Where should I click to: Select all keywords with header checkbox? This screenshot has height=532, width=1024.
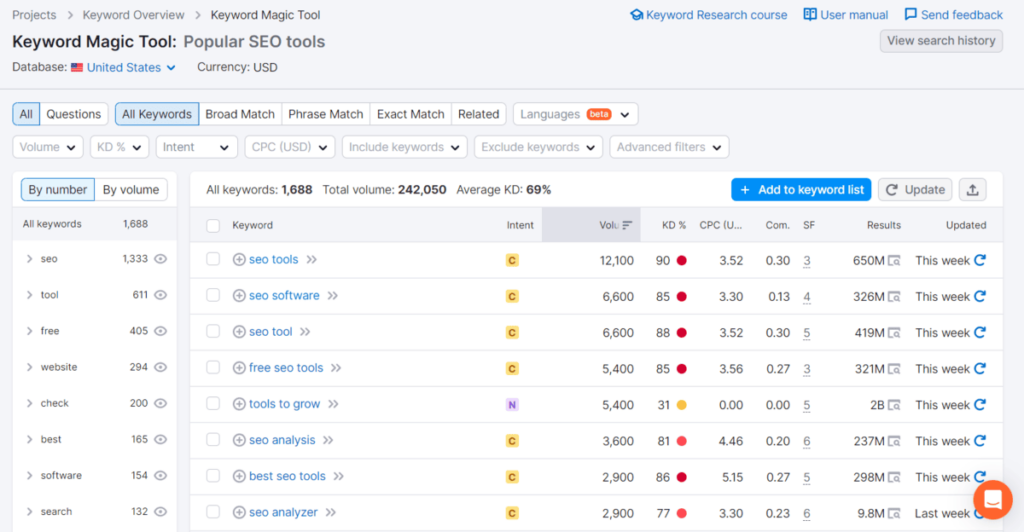213,226
